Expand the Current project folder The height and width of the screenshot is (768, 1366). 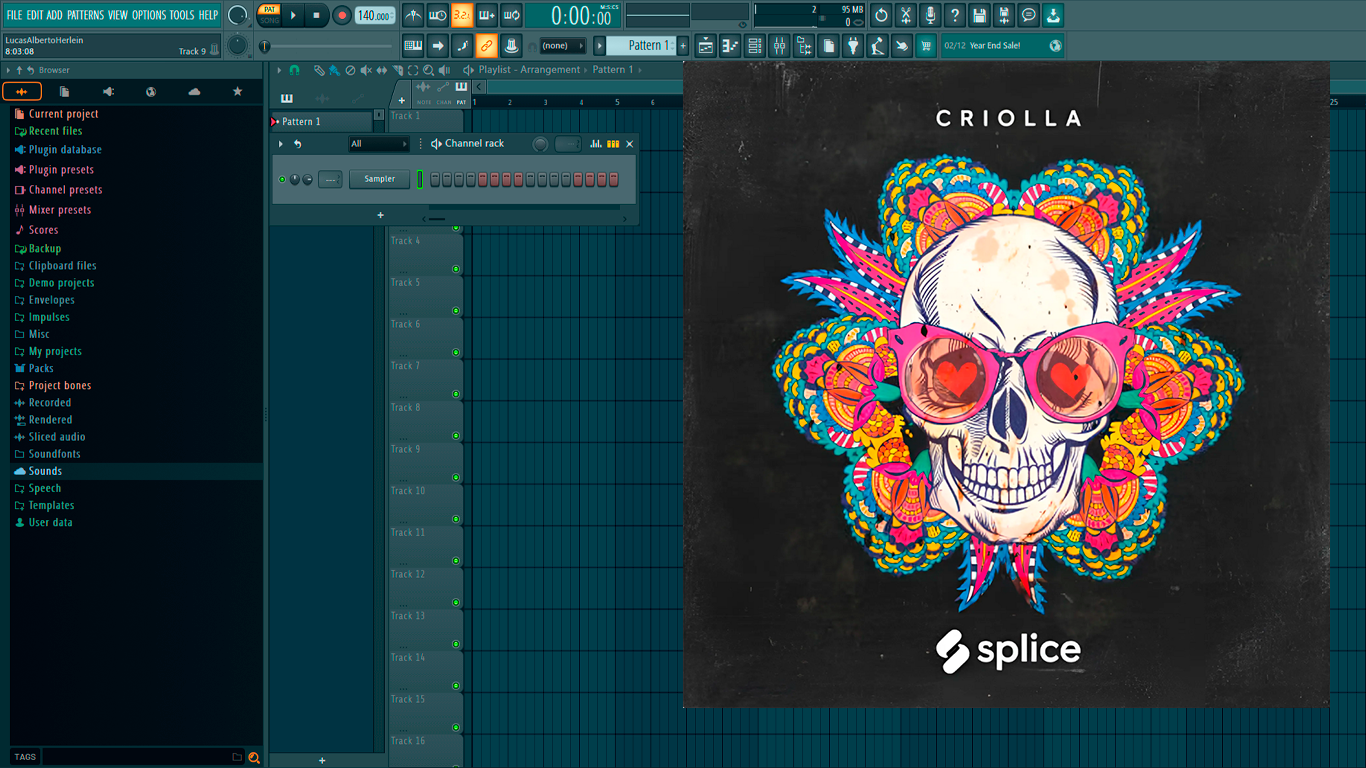(63, 114)
